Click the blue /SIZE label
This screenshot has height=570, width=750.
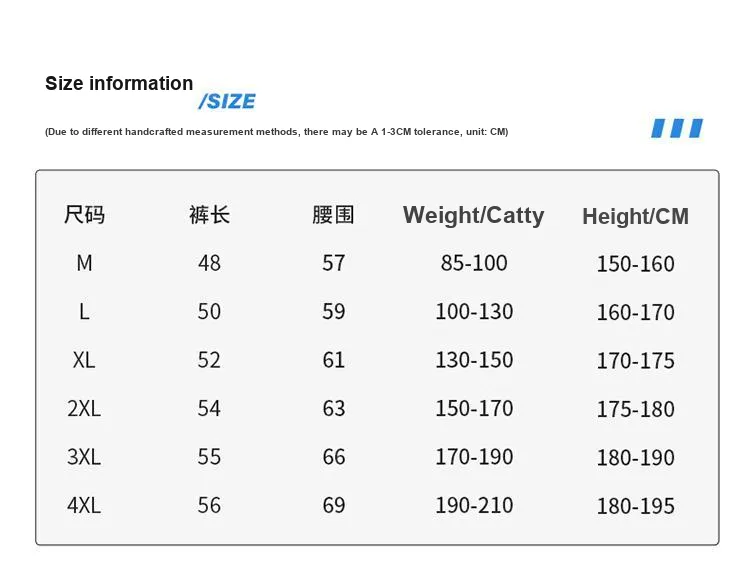(x=227, y=101)
